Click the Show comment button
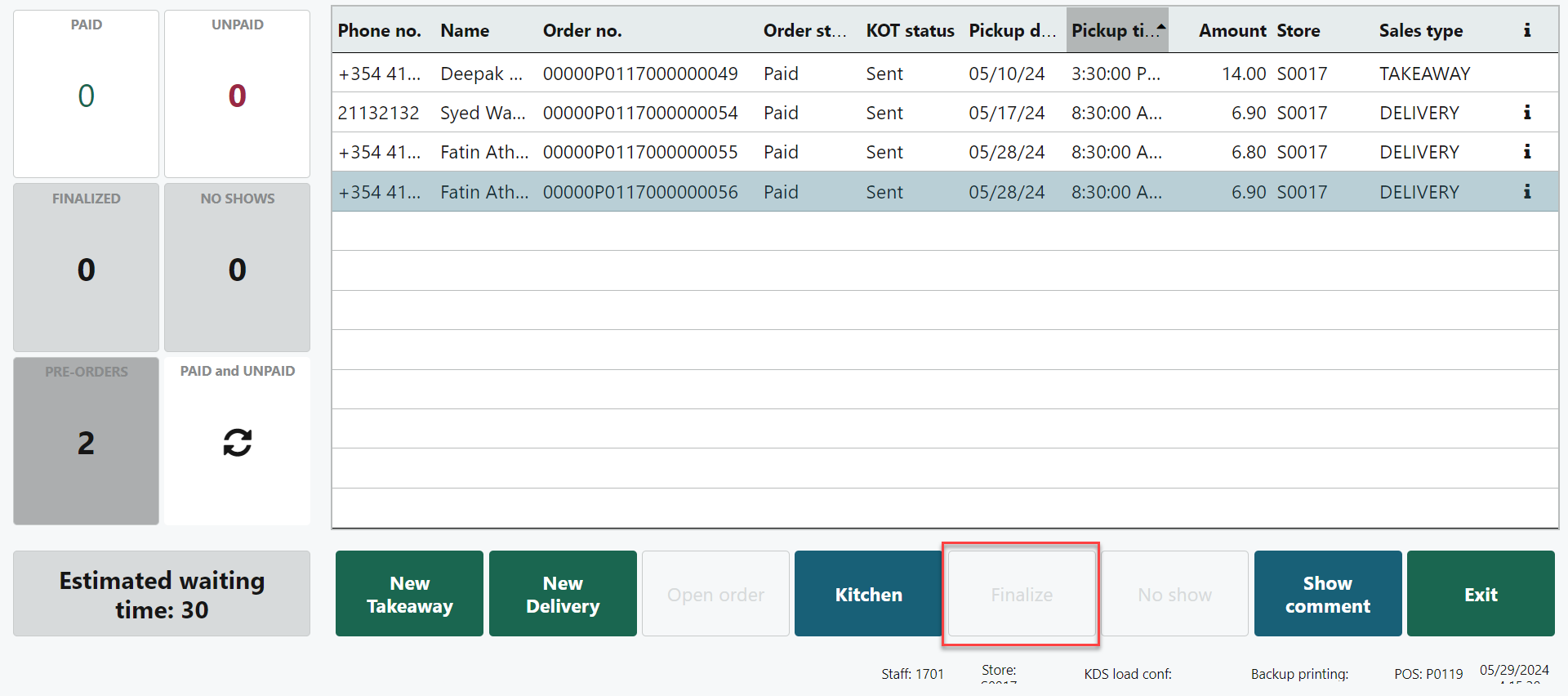This screenshot has height=696, width=1568. (1327, 594)
